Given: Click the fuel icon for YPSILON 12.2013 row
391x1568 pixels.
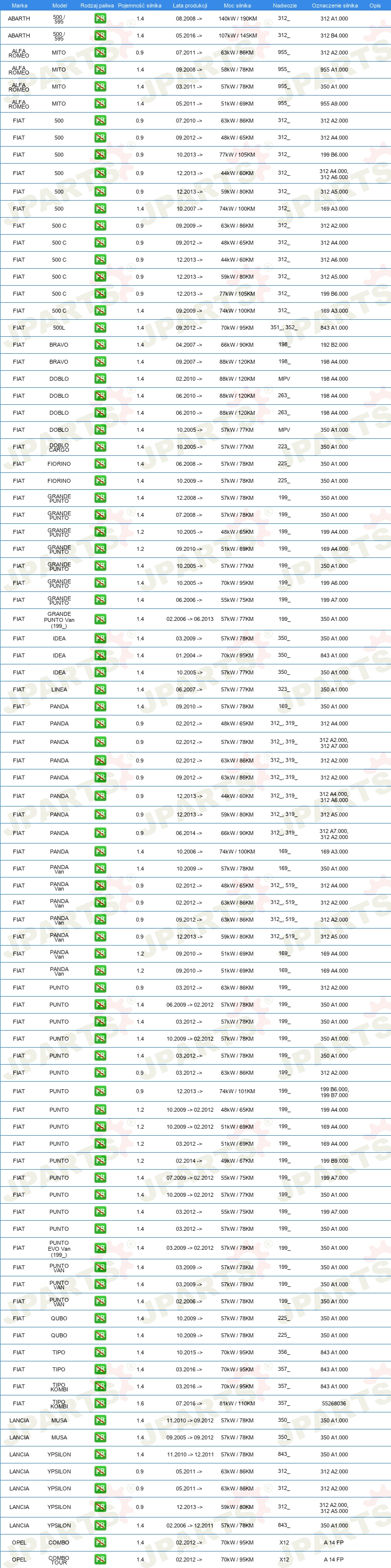Looking at the screenshot, I should [x=100, y=1507].
